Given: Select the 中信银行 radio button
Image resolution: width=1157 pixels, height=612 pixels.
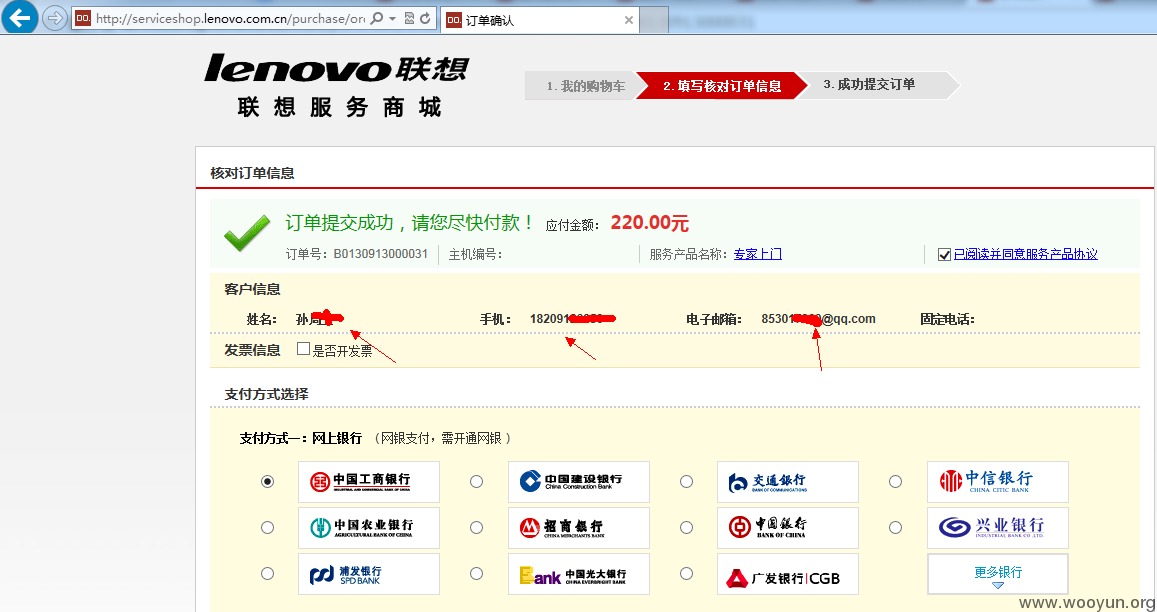Looking at the screenshot, I should coord(895,481).
